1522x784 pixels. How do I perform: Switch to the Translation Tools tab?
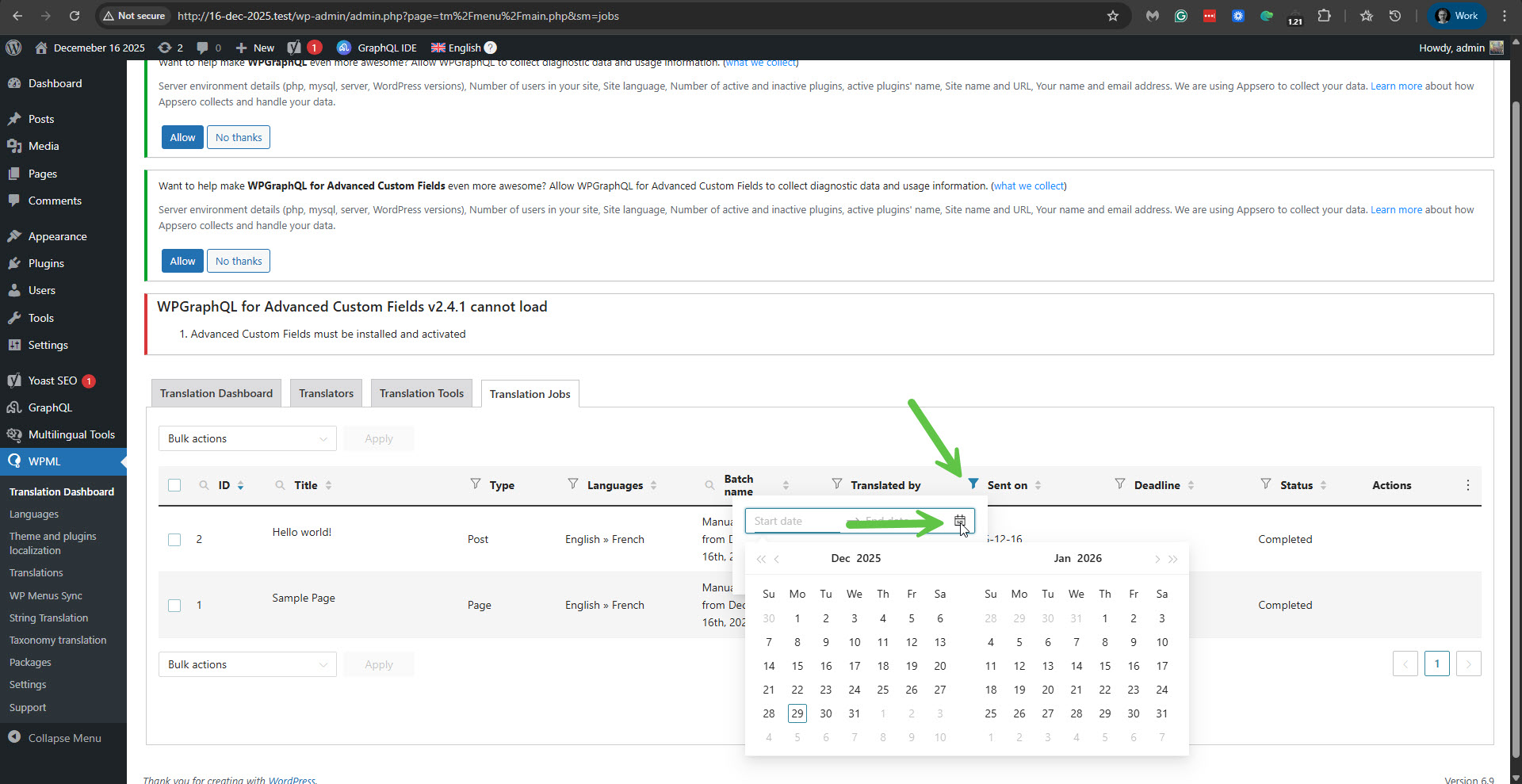pyautogui.click(x=421, y=393)
